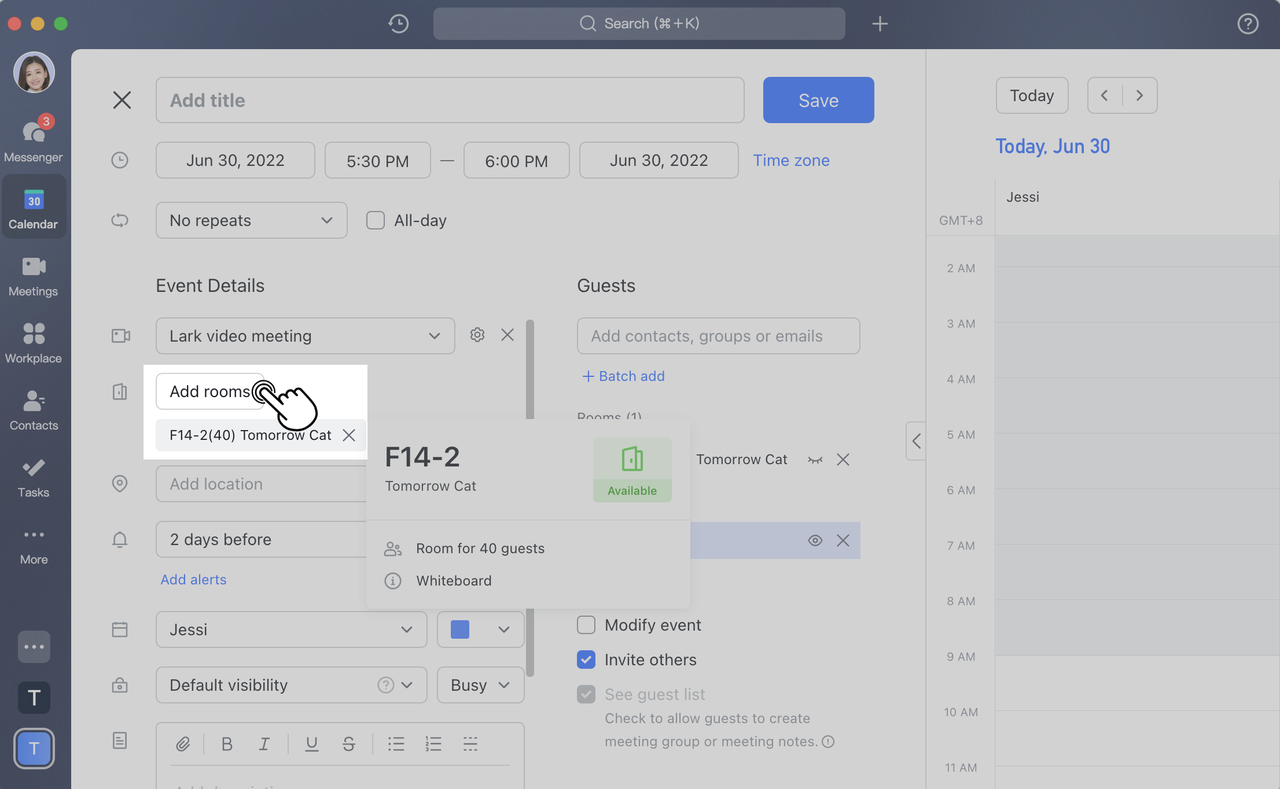The height and width of the screenshot is (789, 1280).
Task: Enable the All-day checkbox
Action: [376, 221]
